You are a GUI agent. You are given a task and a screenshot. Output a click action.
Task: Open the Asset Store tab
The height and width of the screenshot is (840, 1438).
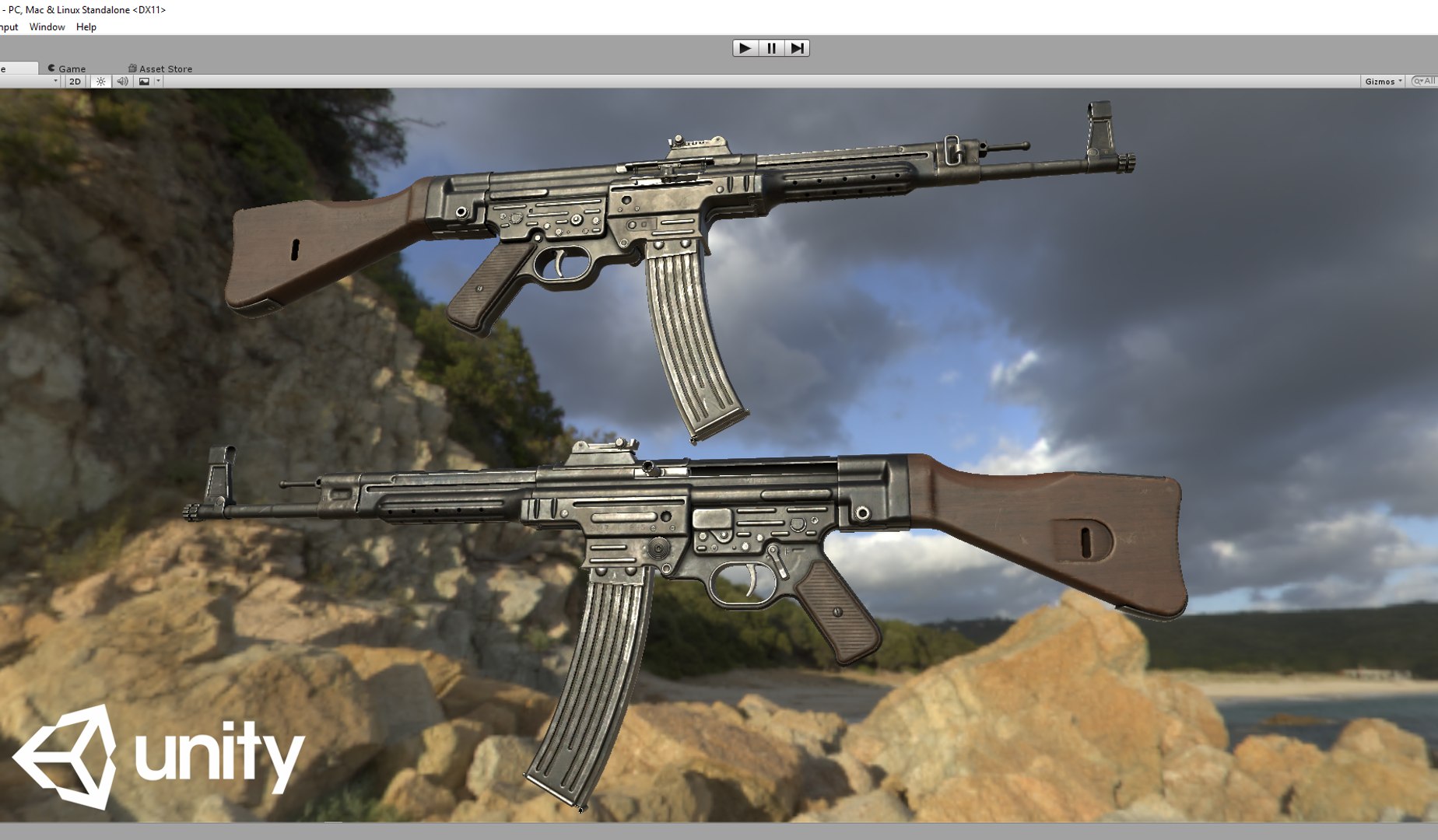[160, 68]
